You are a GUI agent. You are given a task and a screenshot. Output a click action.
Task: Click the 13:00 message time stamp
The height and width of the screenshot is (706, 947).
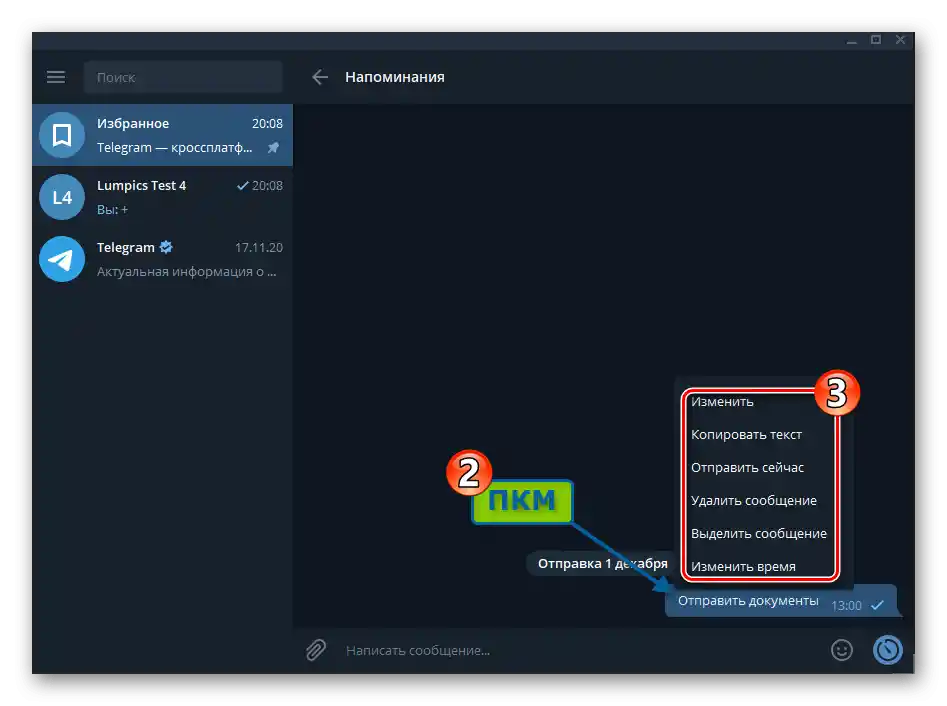846,606
